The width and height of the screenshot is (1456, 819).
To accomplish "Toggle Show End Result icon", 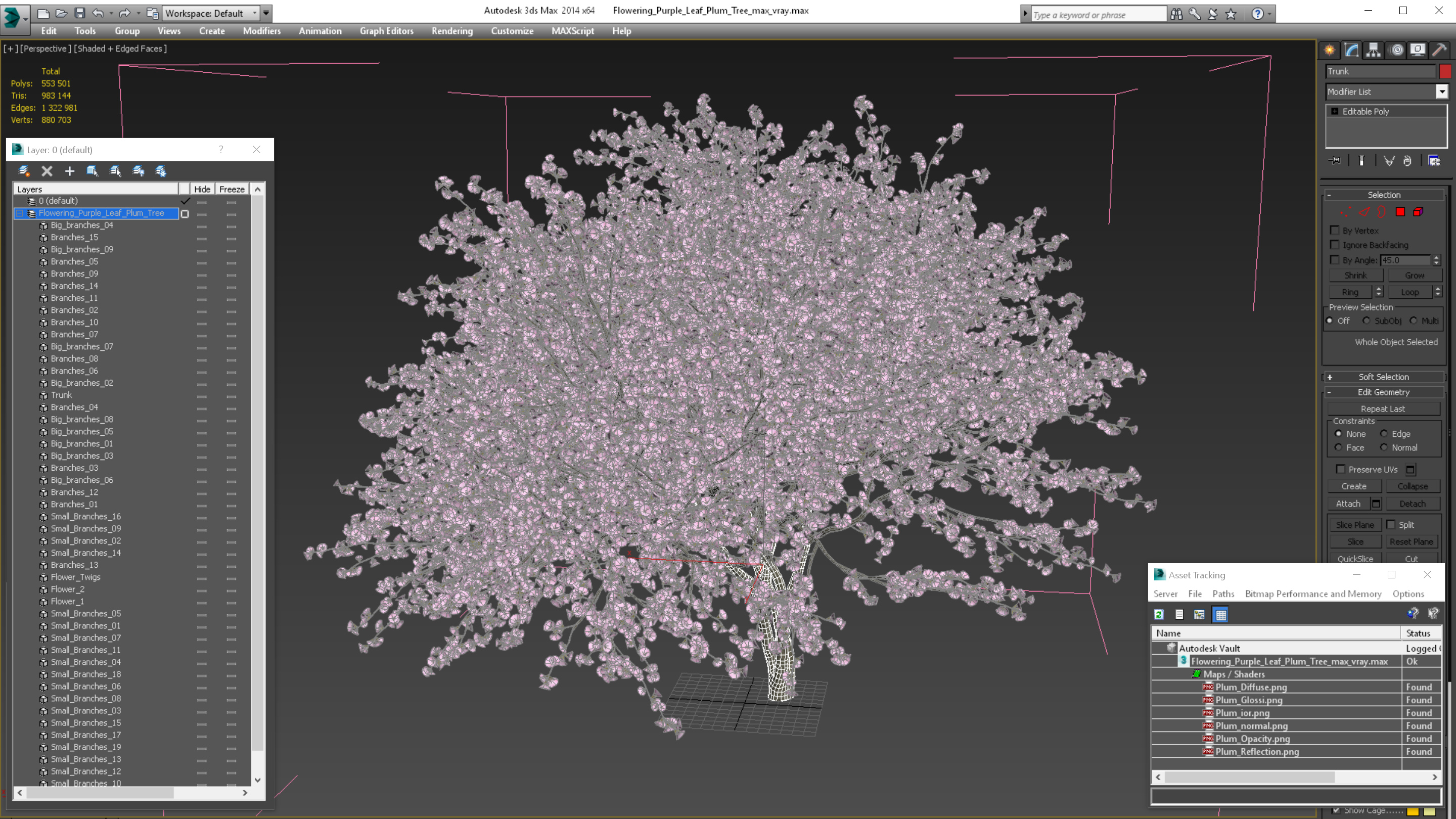I will click(1361, 161).
